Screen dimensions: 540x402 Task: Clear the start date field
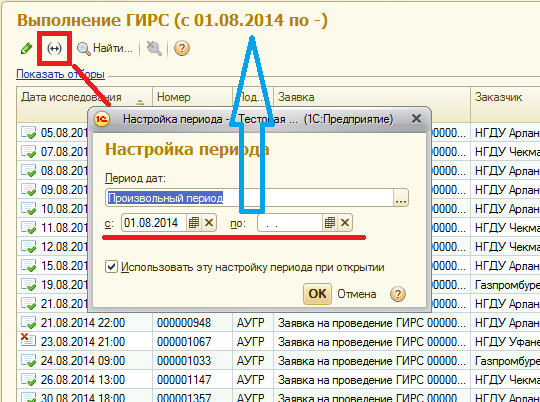[x=209, y=223]
